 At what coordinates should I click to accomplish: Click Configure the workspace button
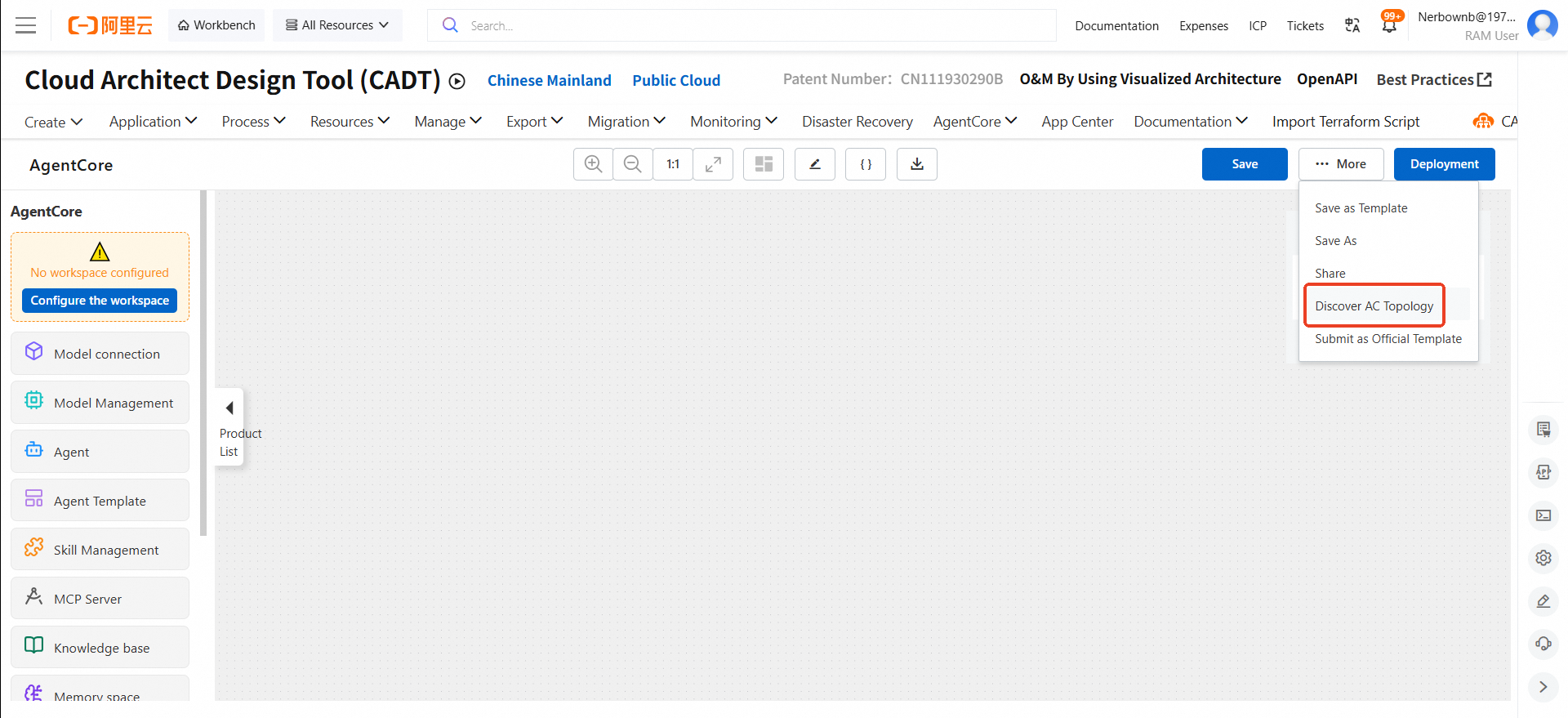(100, 301)
